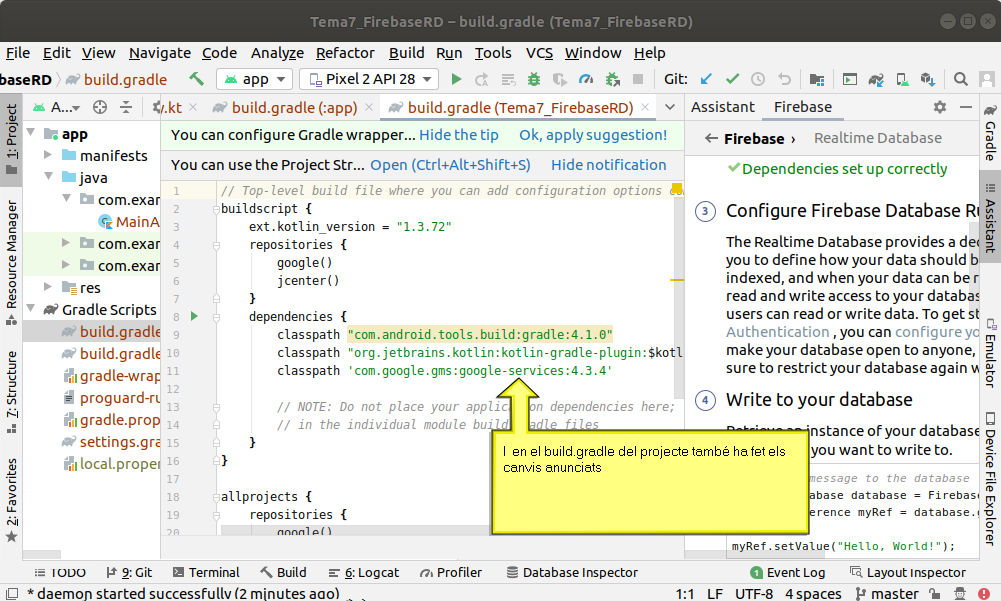Click the master Git branch in status bar

point(886,594)
